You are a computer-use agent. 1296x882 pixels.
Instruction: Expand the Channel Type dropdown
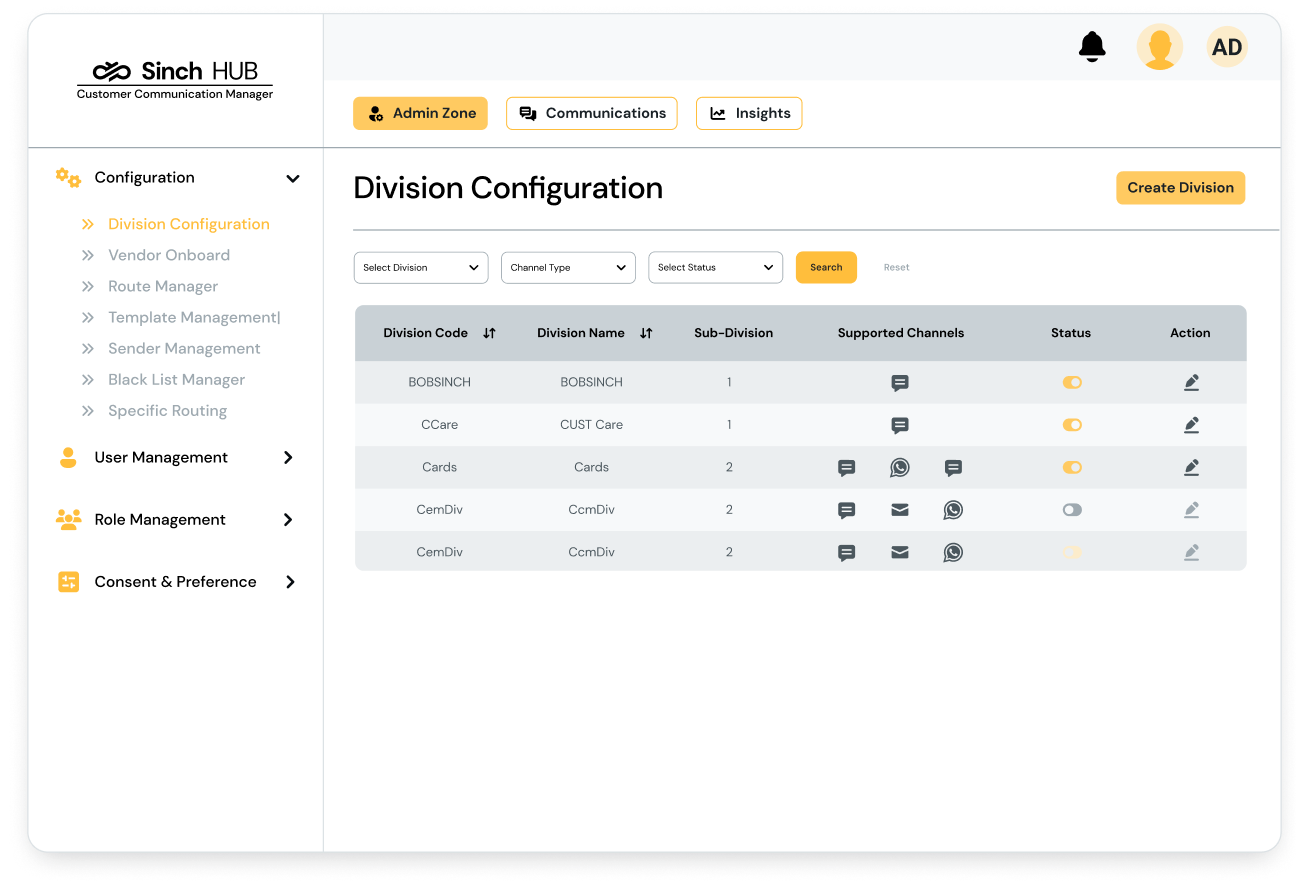click(x=568, y=267)
